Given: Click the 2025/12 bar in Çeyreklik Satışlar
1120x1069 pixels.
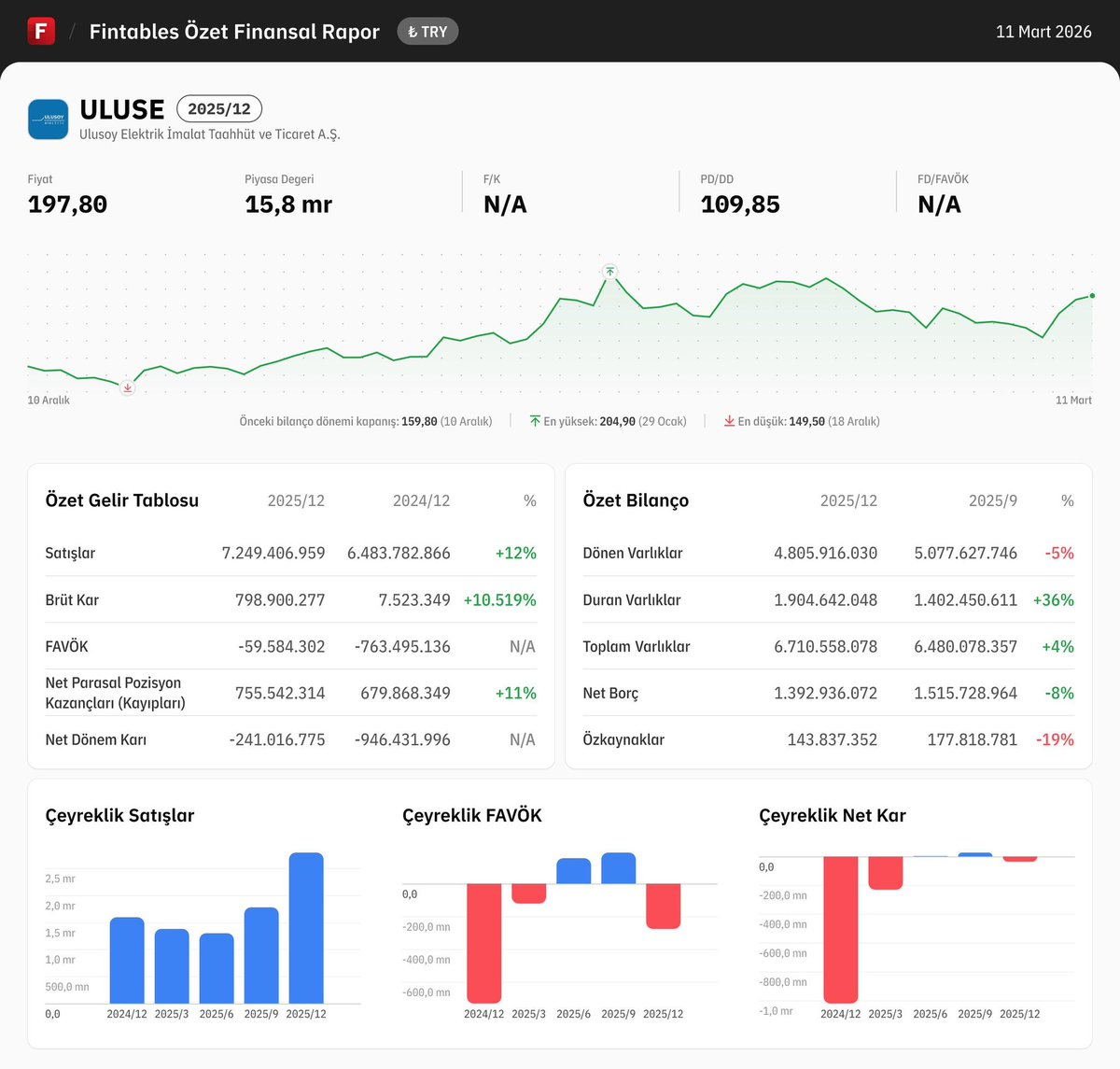Looking at the screenshot, I should [x=306, y=928].
